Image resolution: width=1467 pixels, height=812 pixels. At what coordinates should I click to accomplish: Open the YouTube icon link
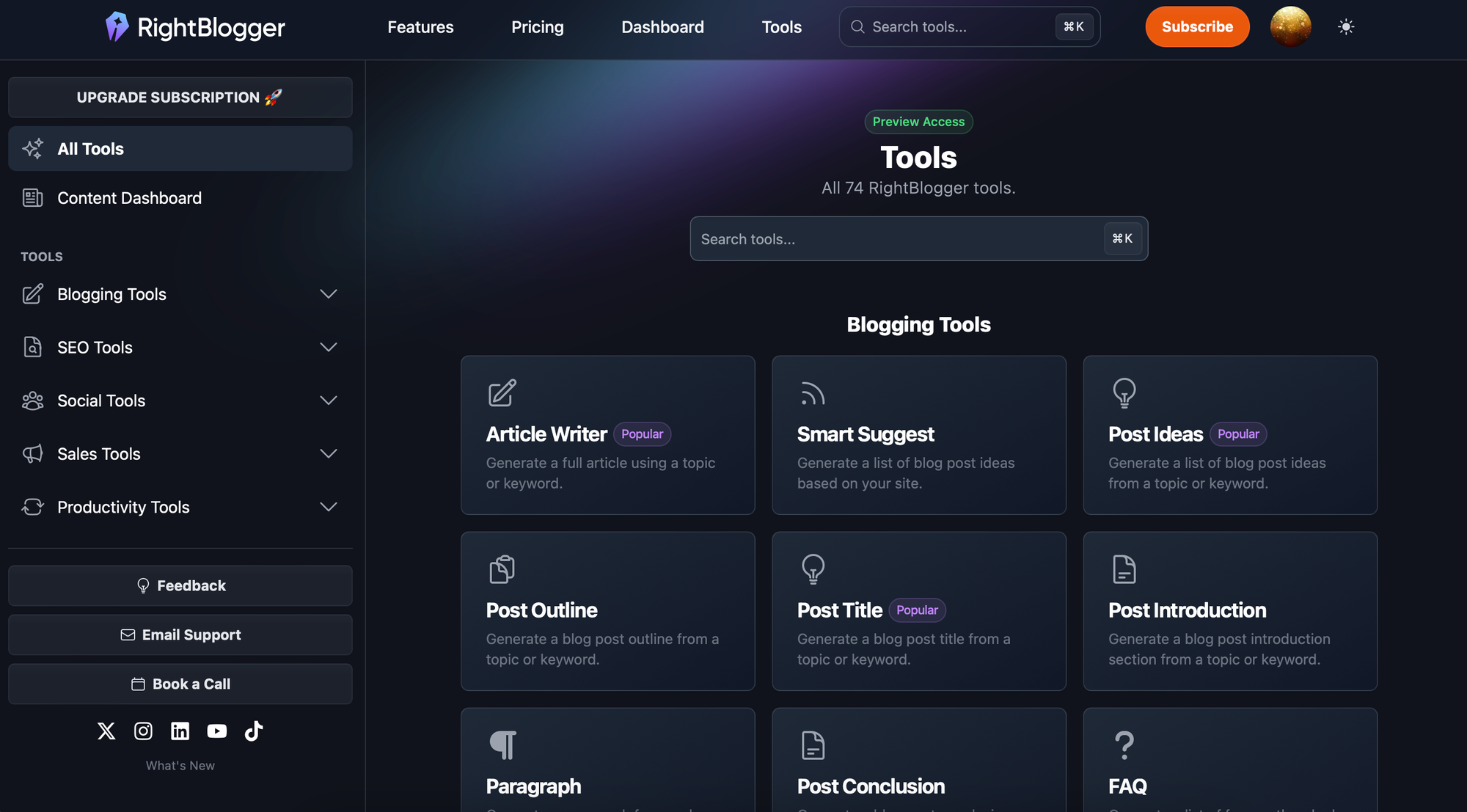pos(217,731)
